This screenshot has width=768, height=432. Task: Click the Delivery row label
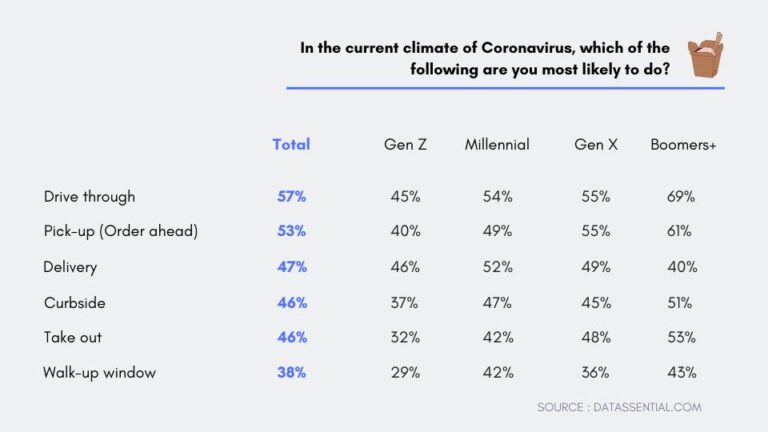[x=70, y=267]
